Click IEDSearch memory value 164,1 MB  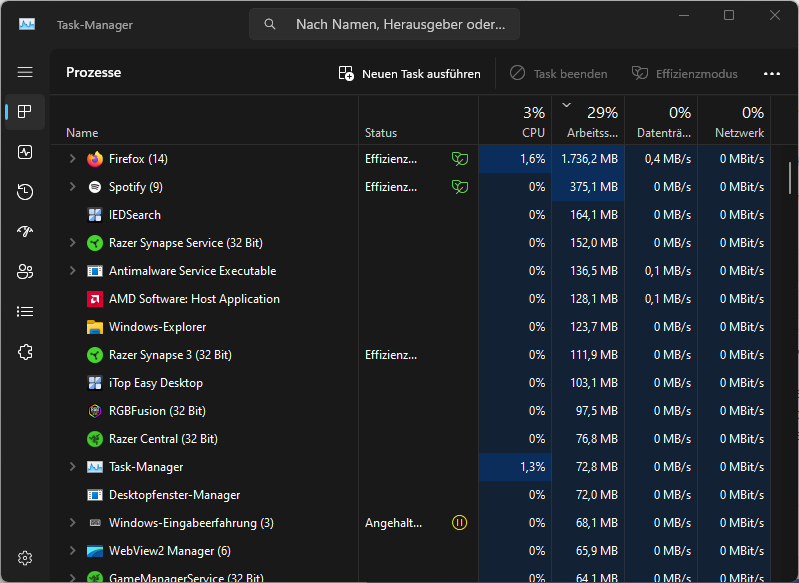coord(594,215)
